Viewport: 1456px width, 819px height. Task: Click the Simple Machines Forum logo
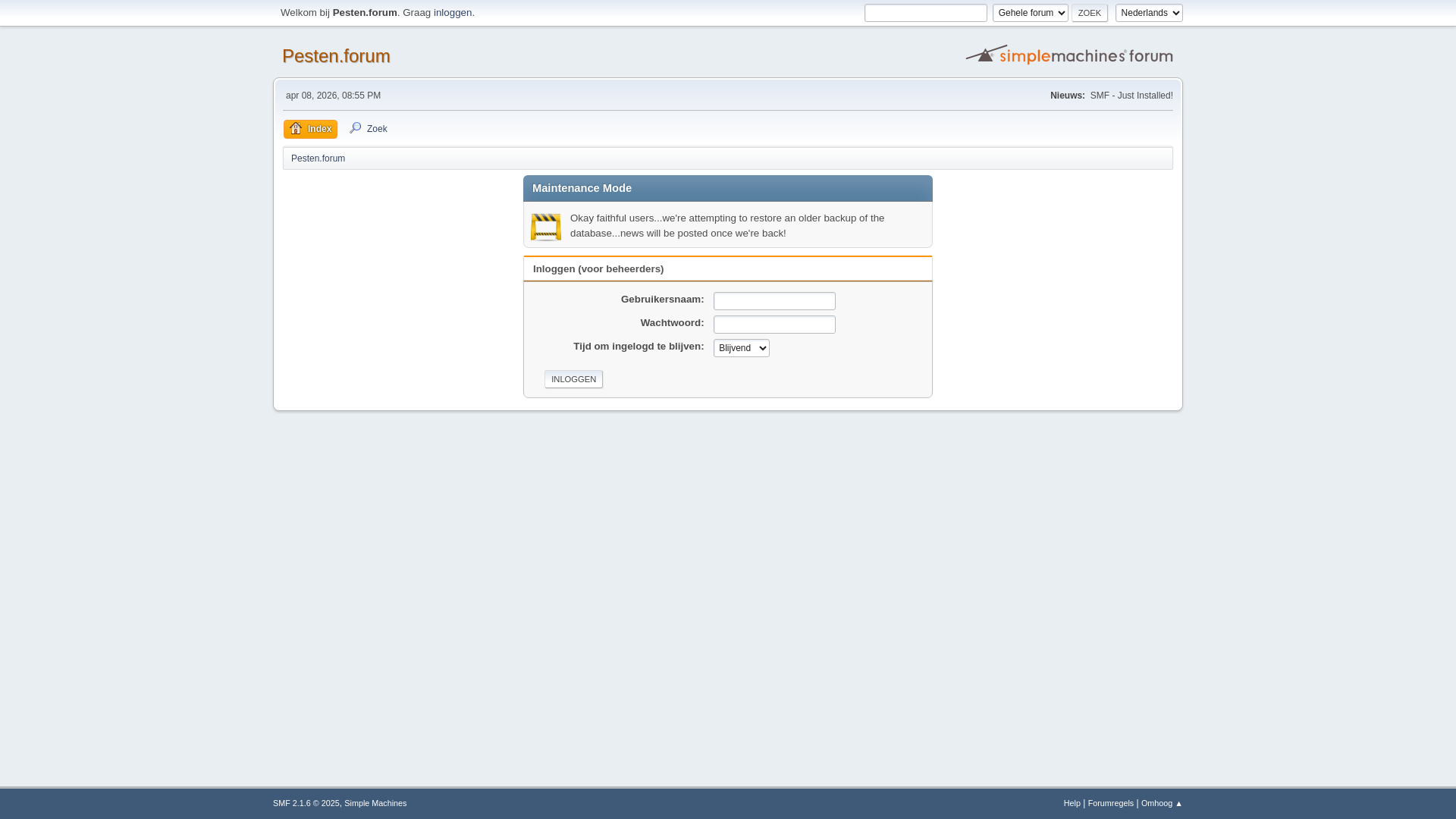[1069, 55]
